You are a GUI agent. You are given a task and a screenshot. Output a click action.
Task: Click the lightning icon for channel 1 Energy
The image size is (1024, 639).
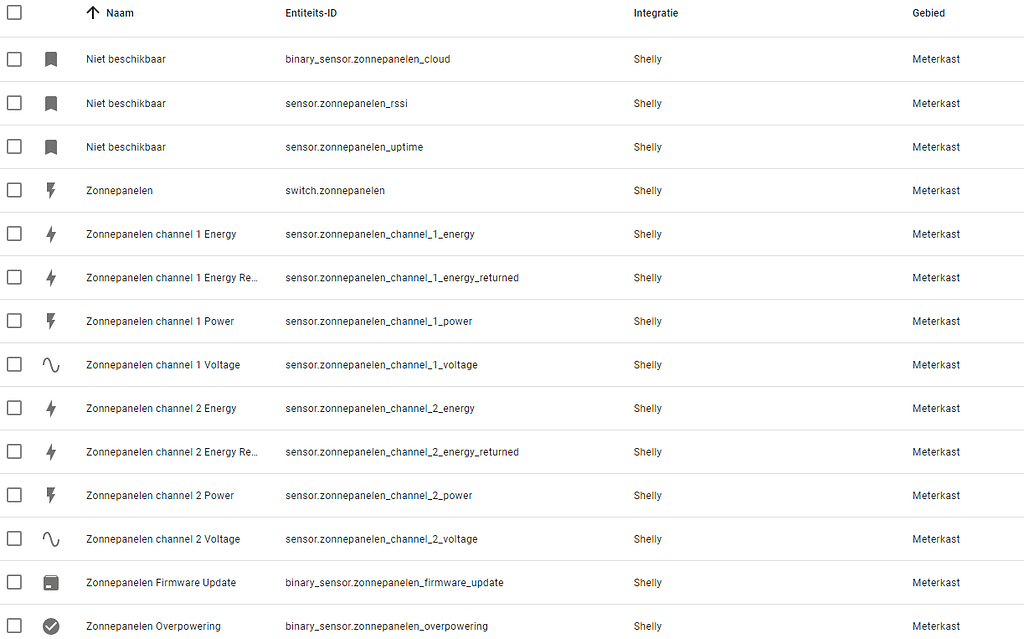click(x=51, y=234)
